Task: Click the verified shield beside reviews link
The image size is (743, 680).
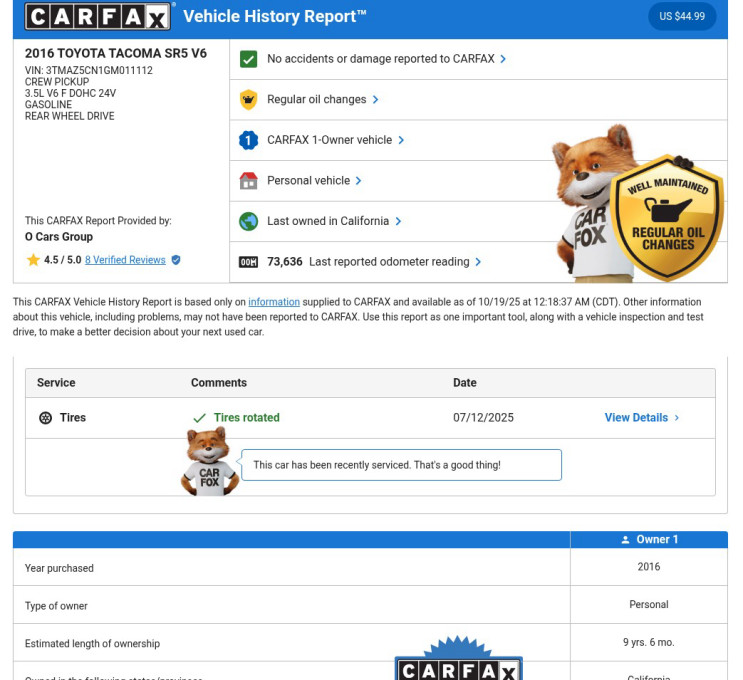Action: [176, 260]
